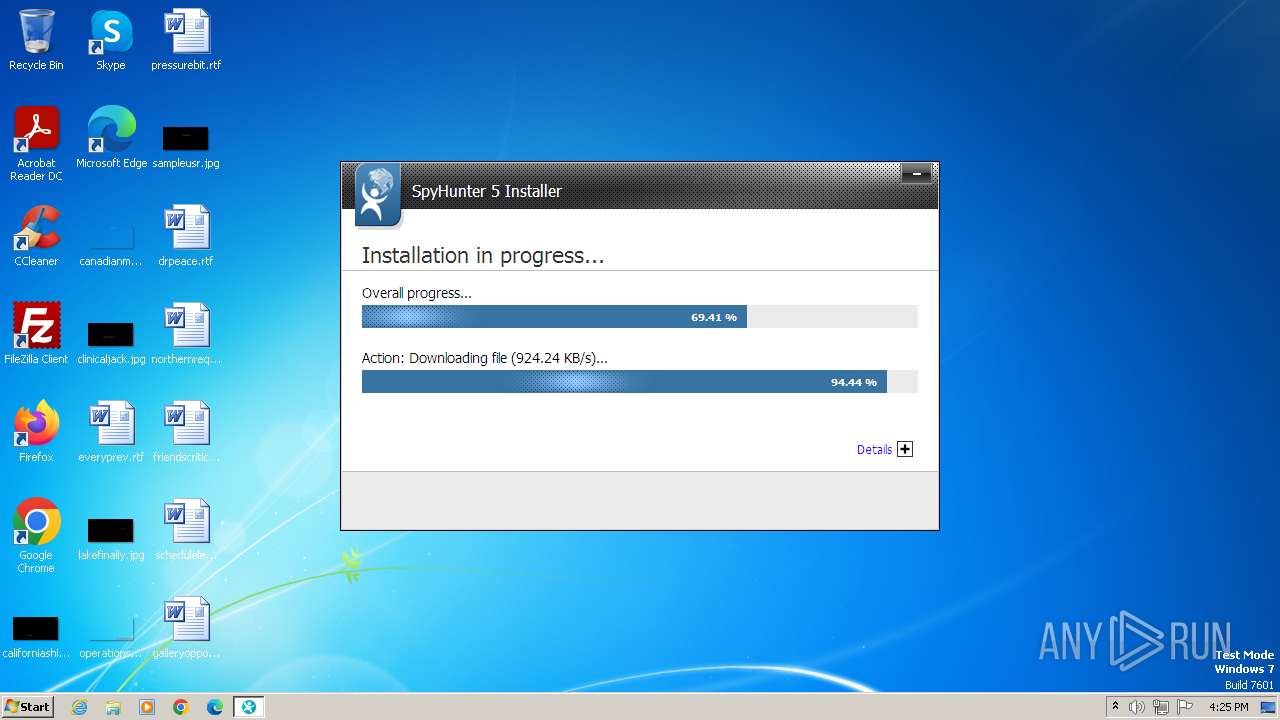This screenshot has height=720, width=1280.
Task: Click the Overall progress bar
Action: [639, 317]
